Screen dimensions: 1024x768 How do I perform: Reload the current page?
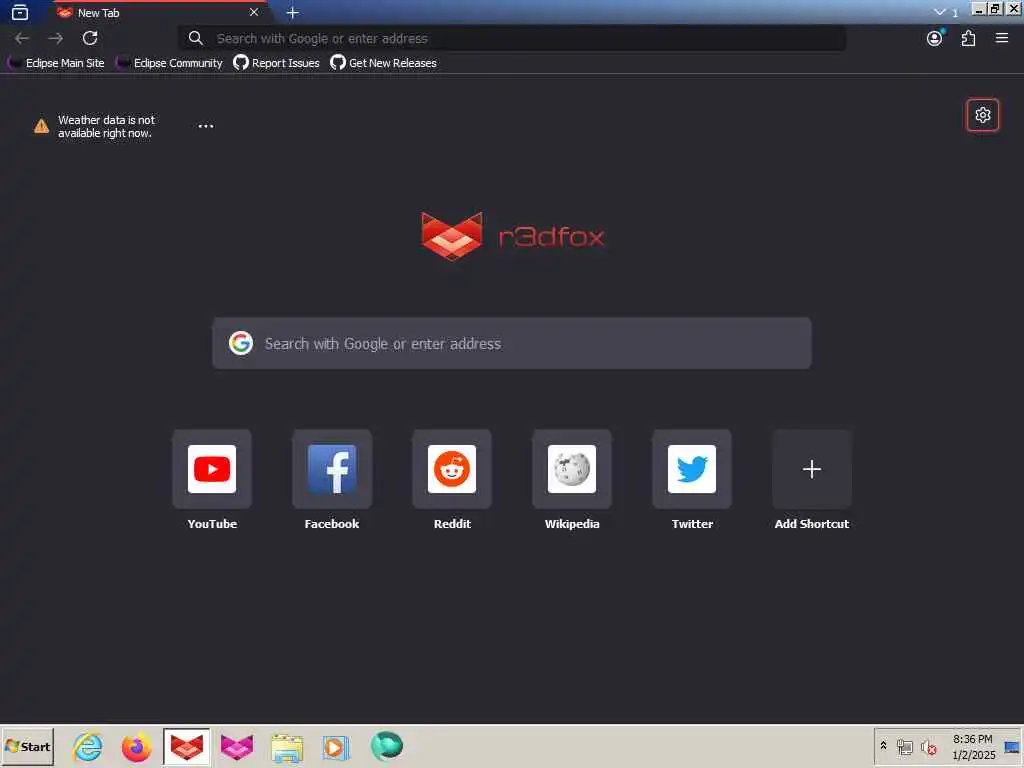(x=90, y=39)
